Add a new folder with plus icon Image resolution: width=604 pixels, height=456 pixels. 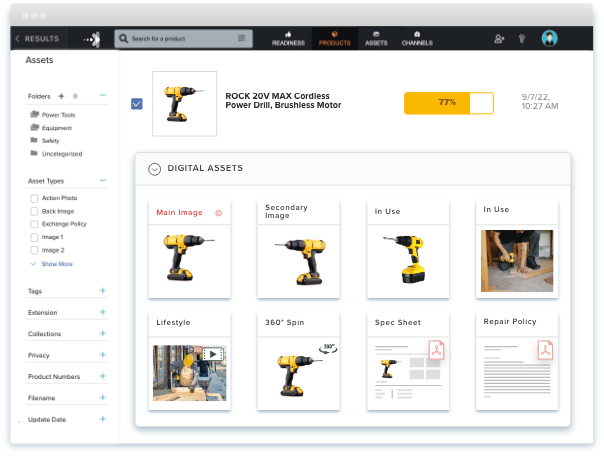(x=61, y=96)
